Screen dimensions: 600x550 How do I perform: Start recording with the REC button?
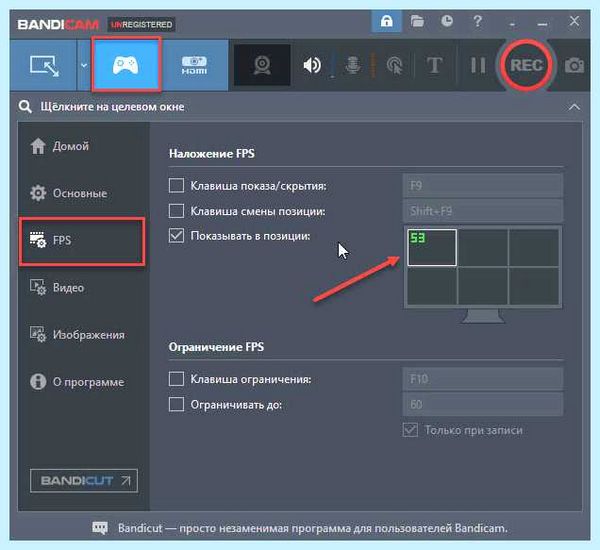click(x=526, y=65)
